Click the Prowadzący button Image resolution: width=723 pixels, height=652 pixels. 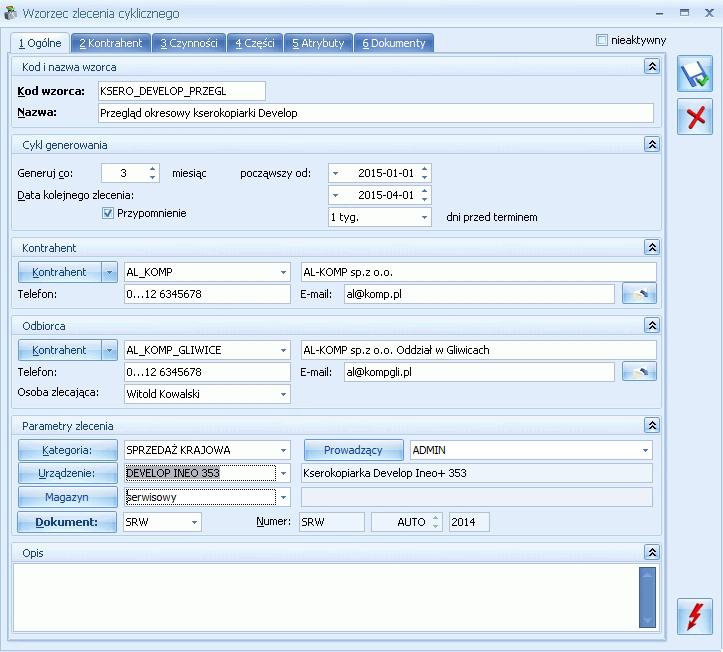point(353,450)
